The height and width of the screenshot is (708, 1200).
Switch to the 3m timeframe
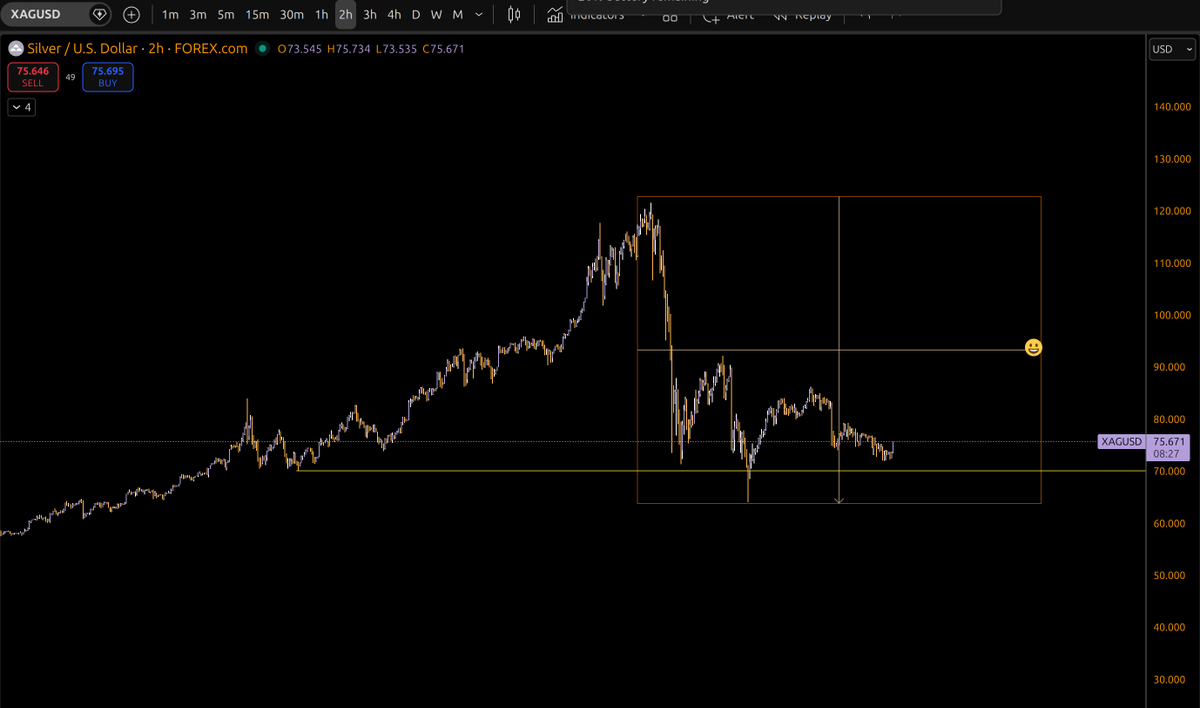coord(198,15)
